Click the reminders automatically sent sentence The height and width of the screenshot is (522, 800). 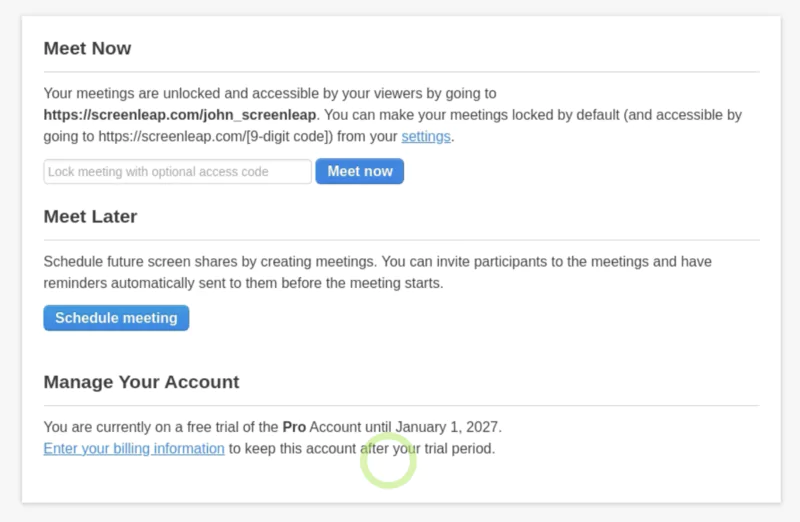click(x=243, y=283)
